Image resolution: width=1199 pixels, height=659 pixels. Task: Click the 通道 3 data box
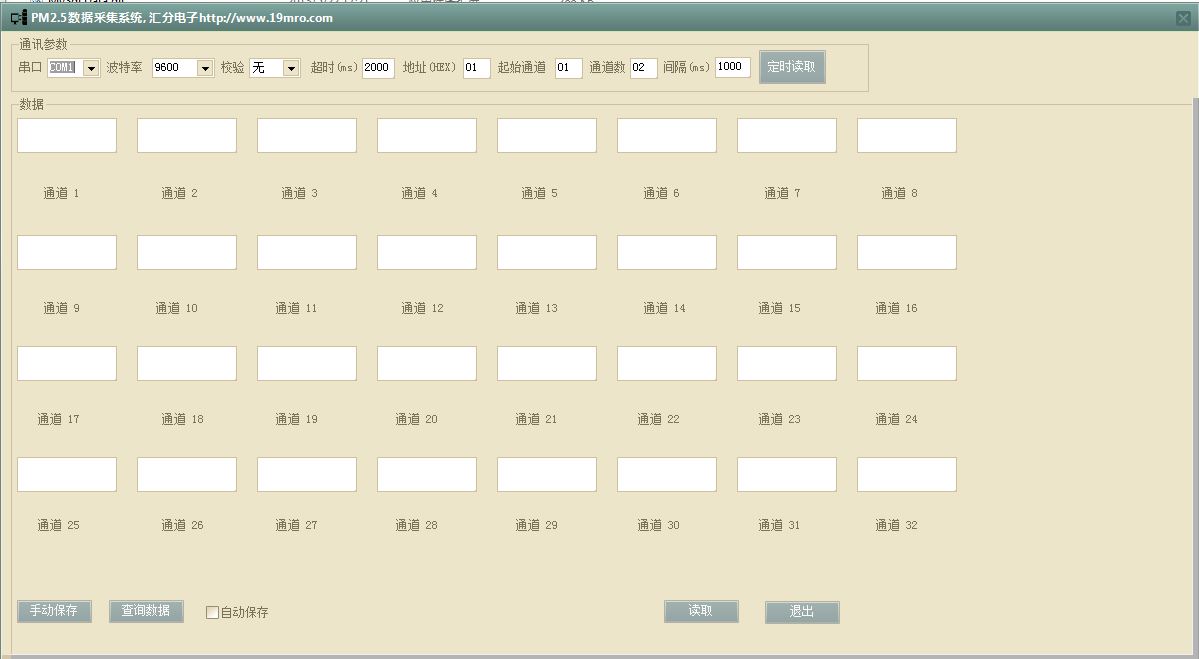307,135
